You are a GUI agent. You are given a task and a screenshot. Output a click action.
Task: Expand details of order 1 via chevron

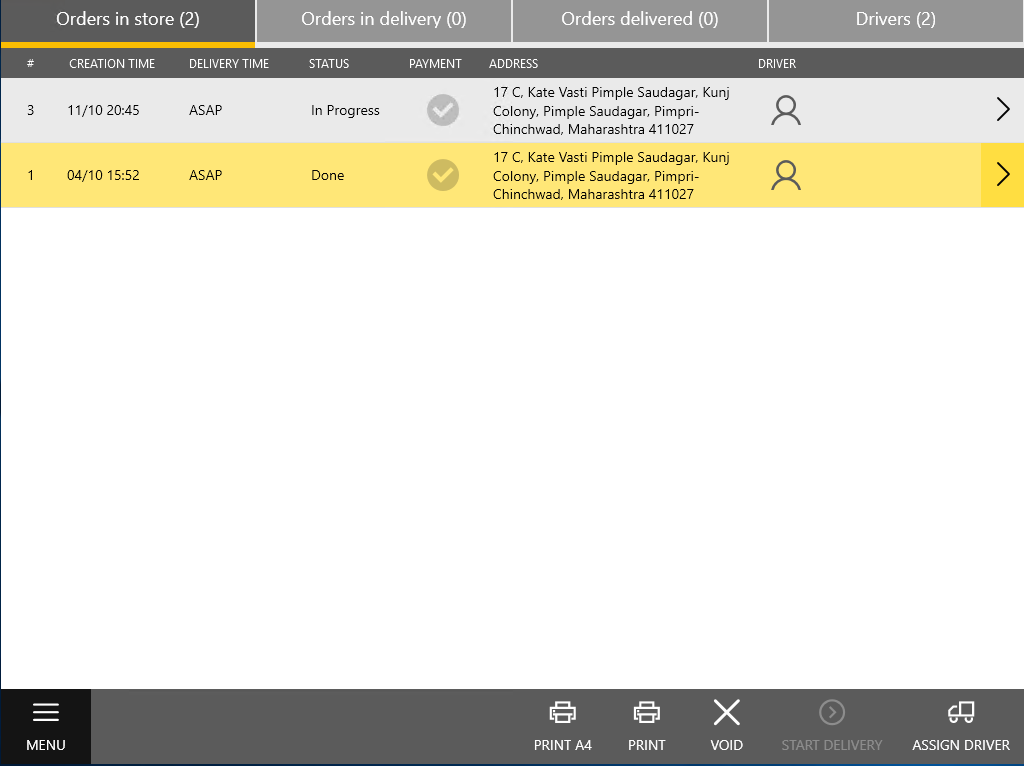click(x=1003, y=174)
